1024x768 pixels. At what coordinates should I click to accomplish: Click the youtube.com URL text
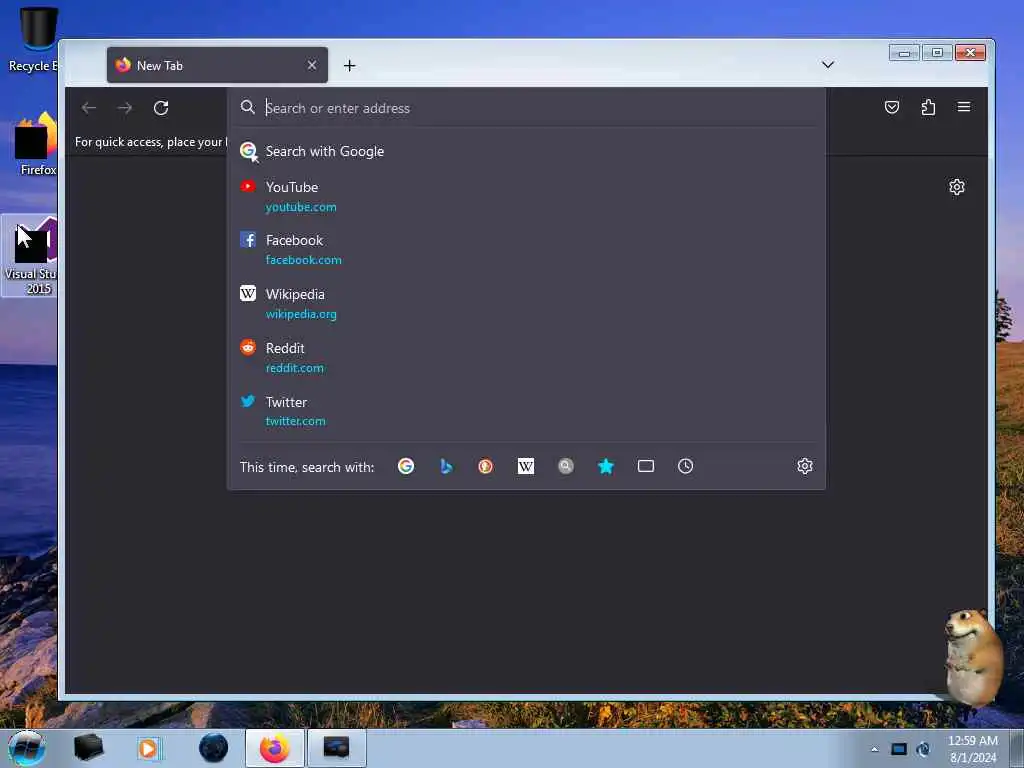(301, 207)
